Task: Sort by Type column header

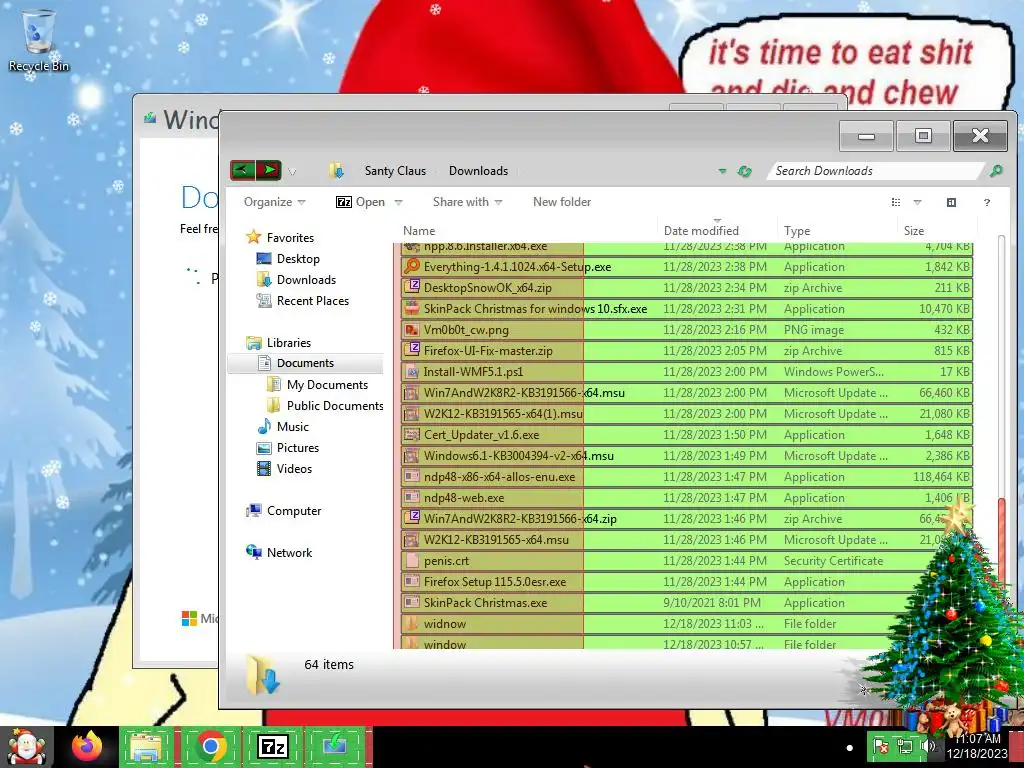Action: click(x=837, y=231)
